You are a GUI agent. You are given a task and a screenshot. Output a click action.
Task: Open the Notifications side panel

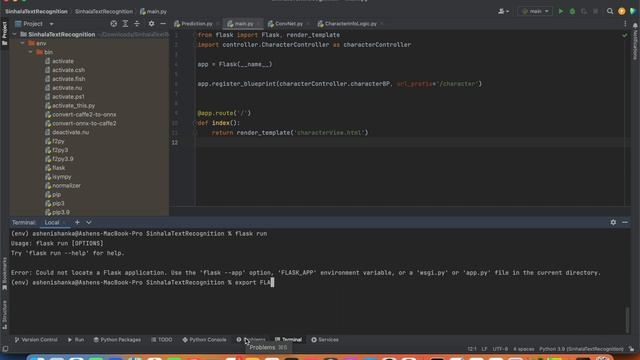tap(635, 42)
